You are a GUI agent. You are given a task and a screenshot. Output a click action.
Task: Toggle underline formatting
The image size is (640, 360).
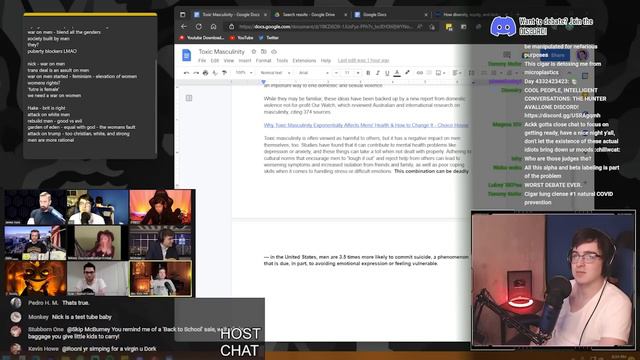tap(387, 73)
